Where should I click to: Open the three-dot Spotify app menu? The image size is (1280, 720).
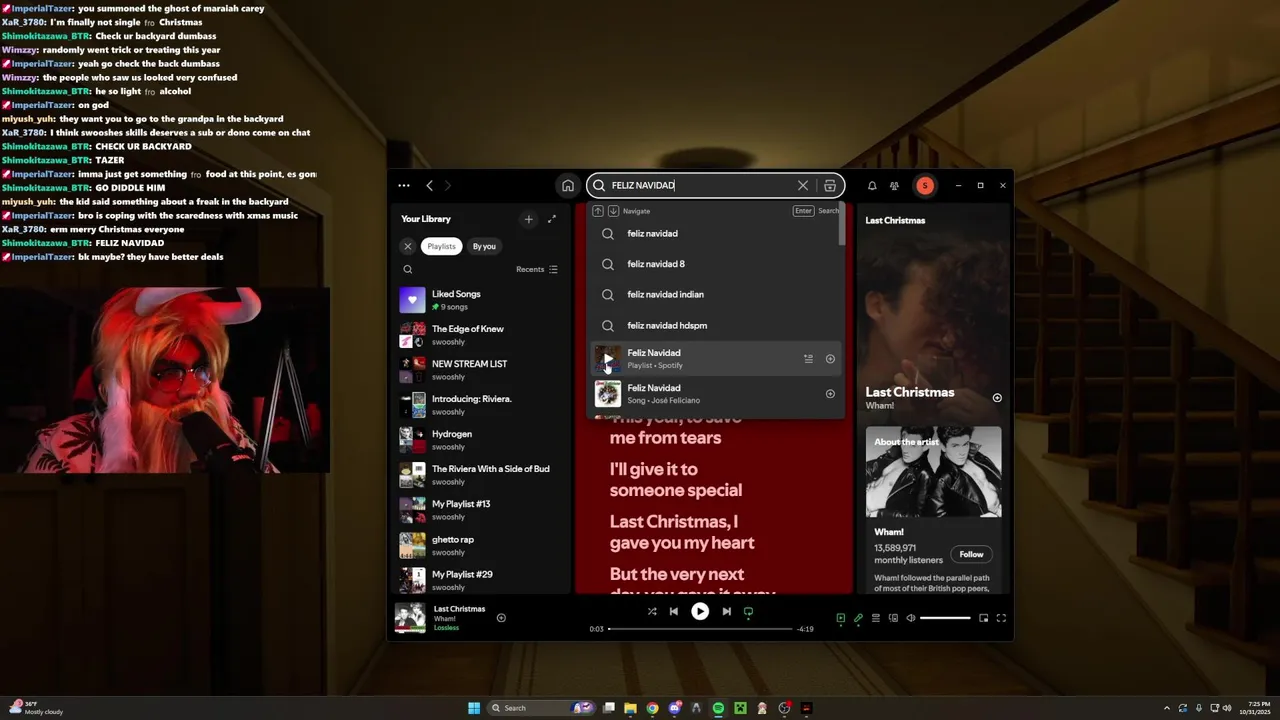click(404, 185)
